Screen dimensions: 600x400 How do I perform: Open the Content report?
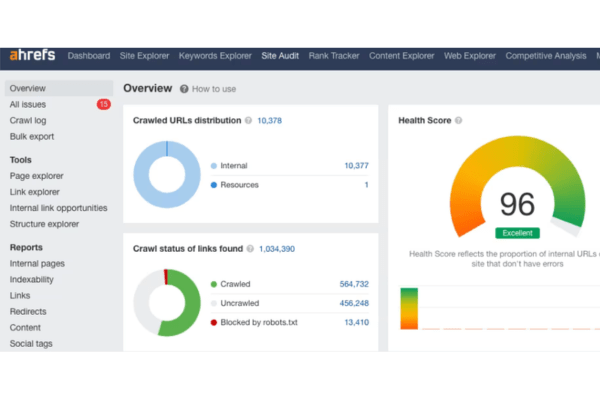[25, 328]
